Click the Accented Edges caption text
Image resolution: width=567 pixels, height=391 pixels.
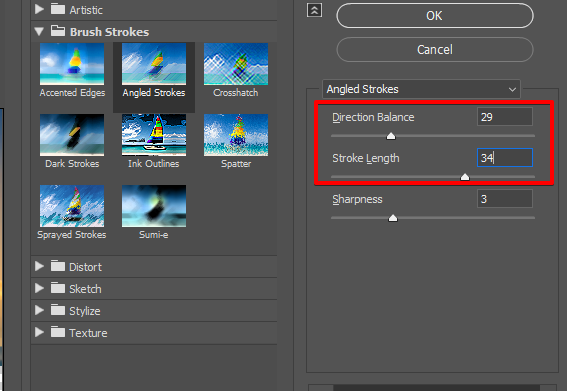click(x=72, y=93)
